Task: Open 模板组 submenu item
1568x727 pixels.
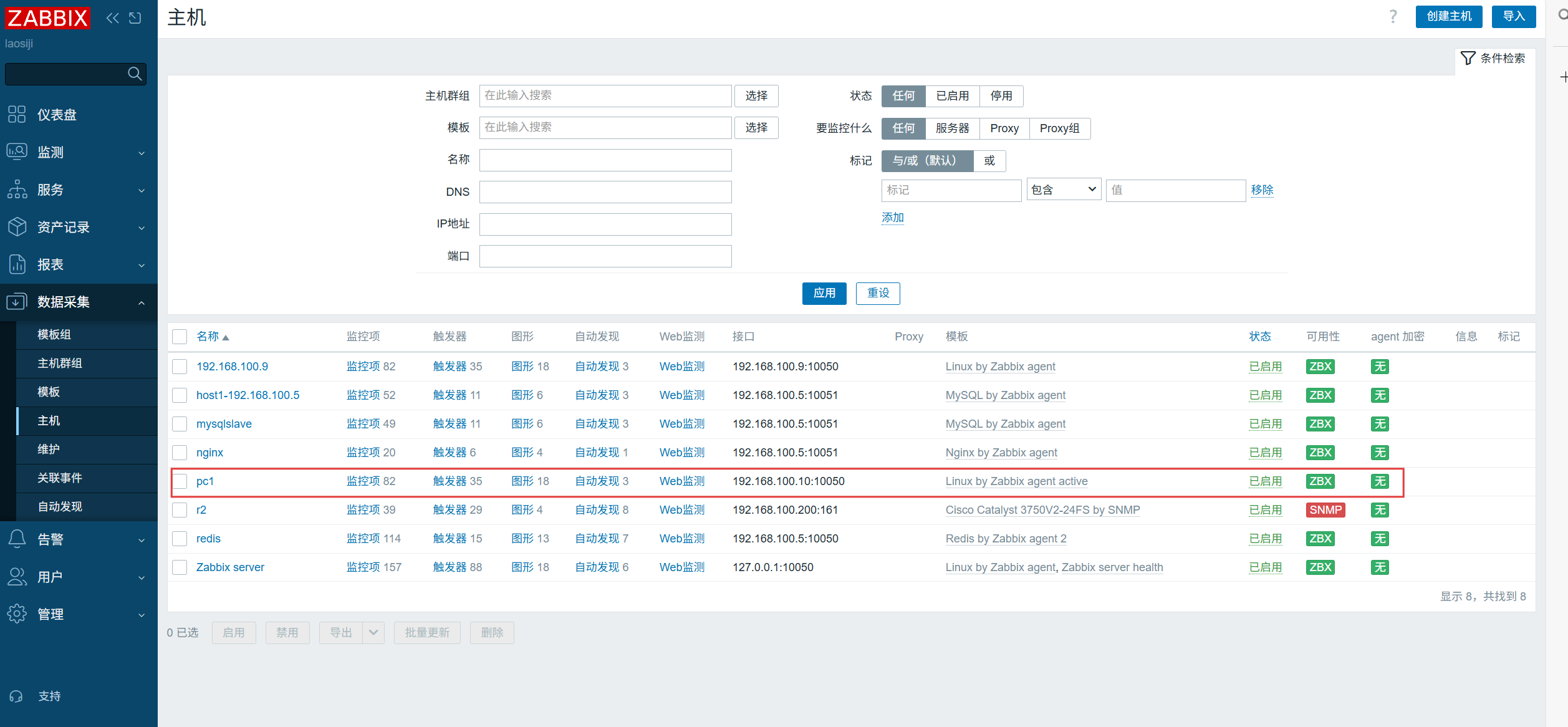Action: pos(87,335)
